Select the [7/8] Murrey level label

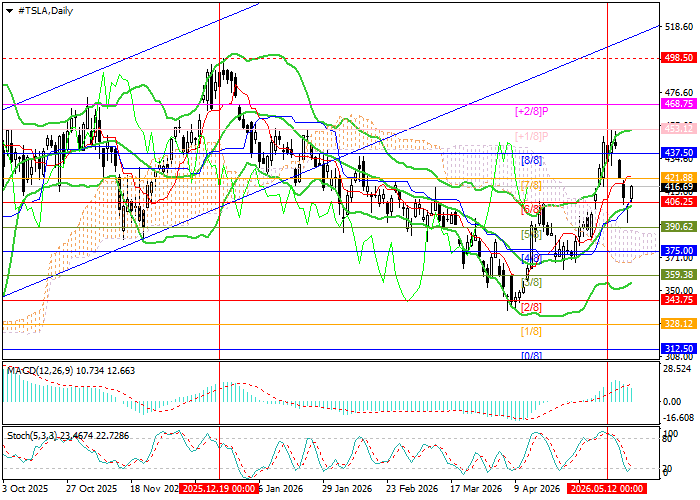point(531,185)
